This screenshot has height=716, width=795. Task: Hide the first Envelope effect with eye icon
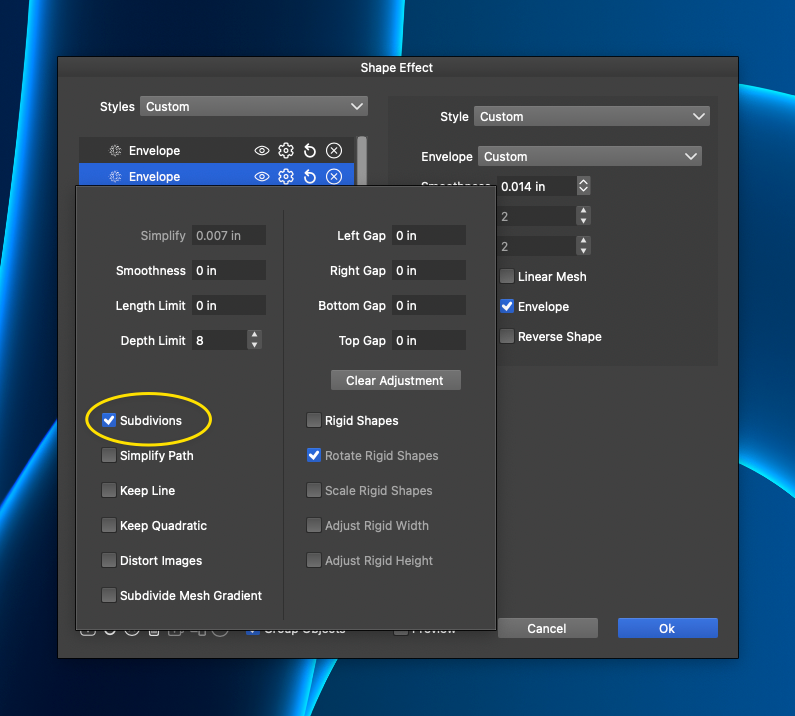(x=262, y=151)
